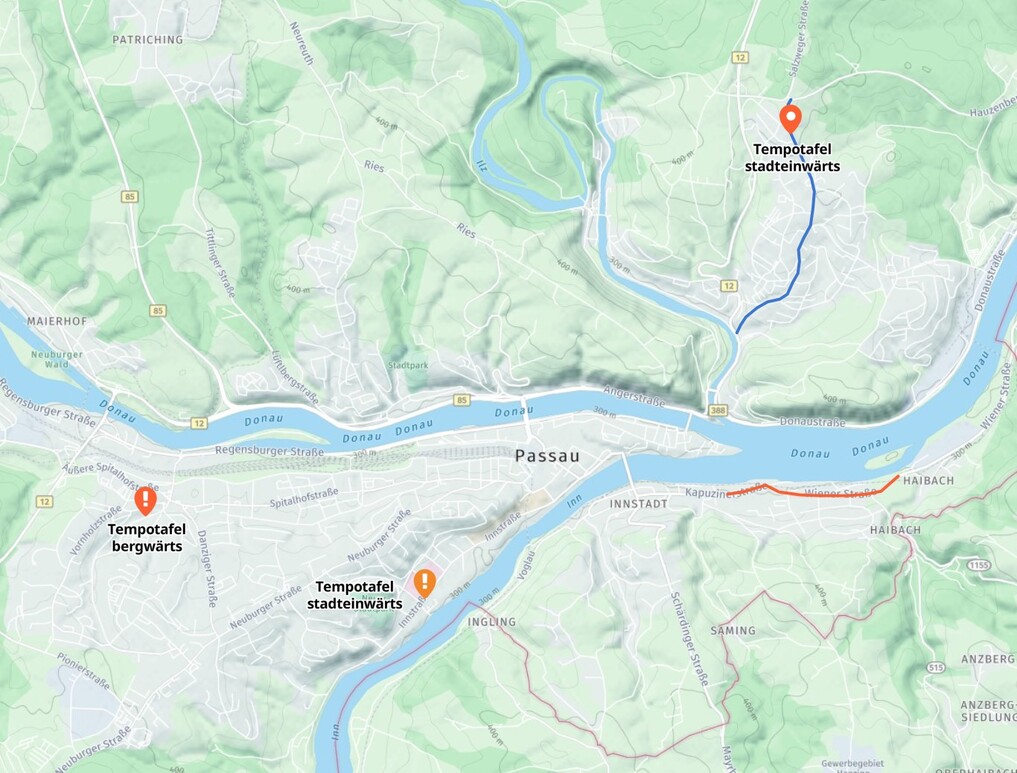This screenshot has width=1017, height=773.
Task: Click the red Tempotafel bergwärts exclamation marker
Action: (x=145, y=500)
